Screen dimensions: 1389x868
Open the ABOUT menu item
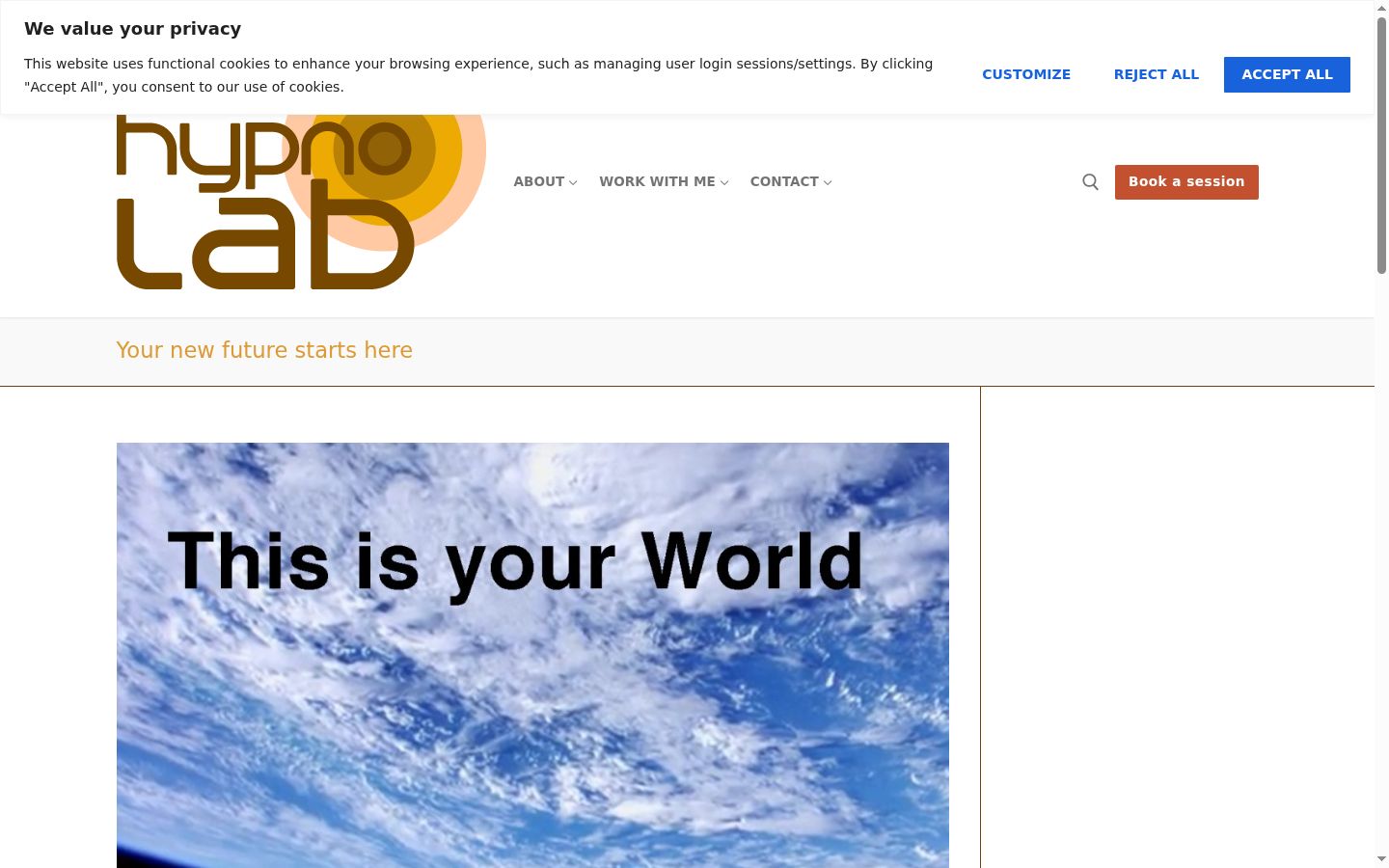click(x=538, y=181)
